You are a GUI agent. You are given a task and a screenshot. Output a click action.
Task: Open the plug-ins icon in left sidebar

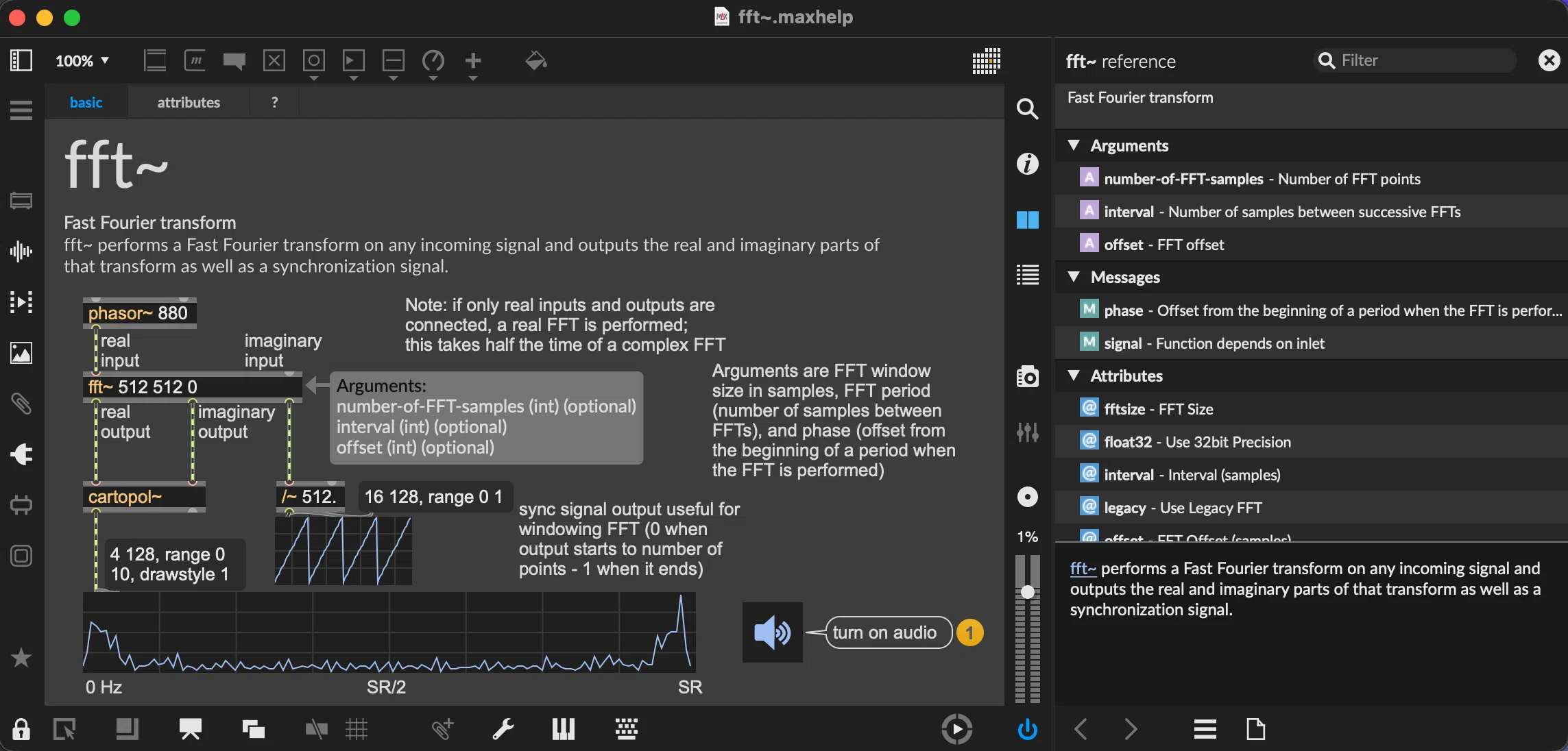coord(21,454)
